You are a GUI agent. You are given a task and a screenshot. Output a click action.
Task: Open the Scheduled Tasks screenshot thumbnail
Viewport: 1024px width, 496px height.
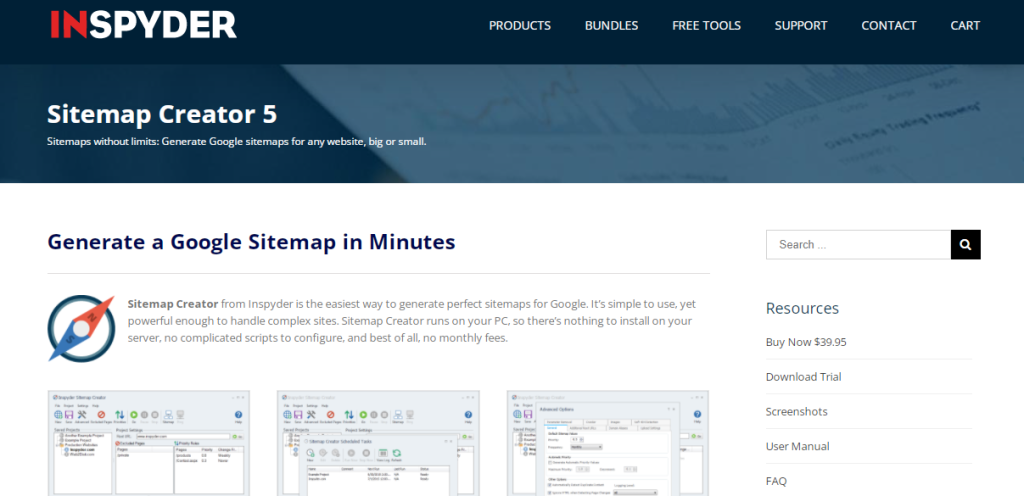pyautogui.click(x=378, y=443)
